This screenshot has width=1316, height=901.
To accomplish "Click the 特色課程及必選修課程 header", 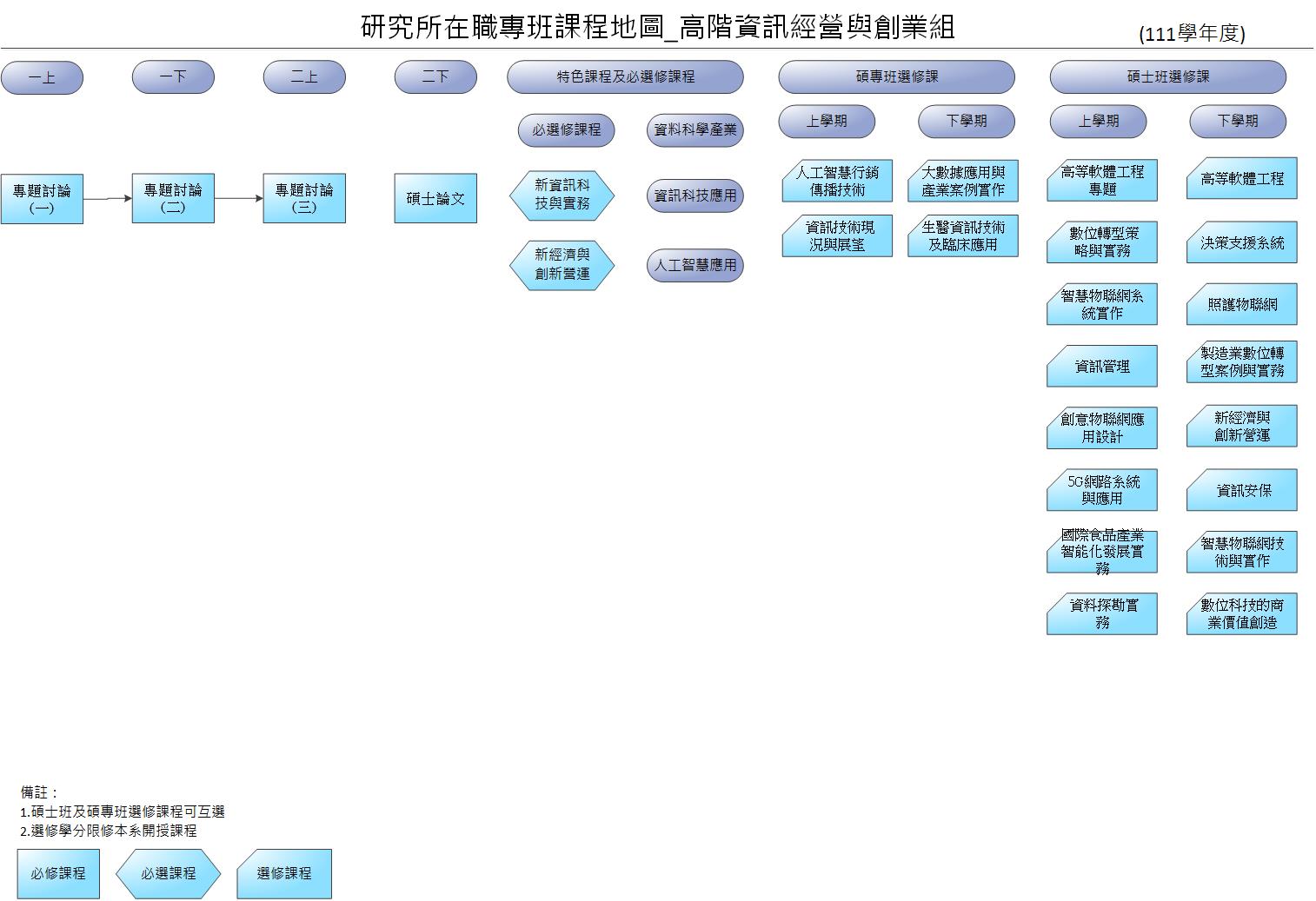I will pos(625,76).
